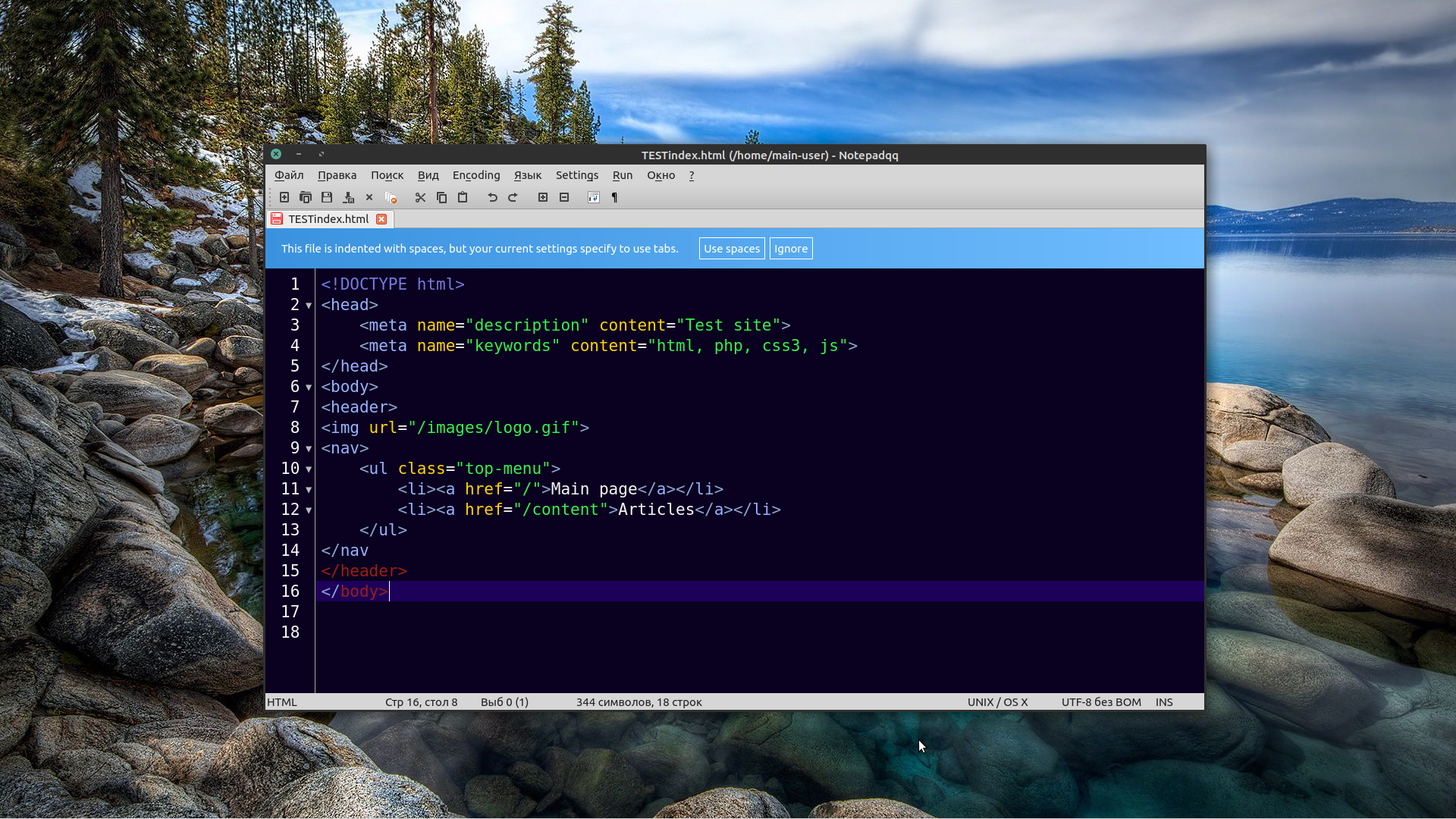Image resolution: width=1456 pixels, height=819 pixels.
Task: Click the UTF-8 без BOM encoding indicator
Action: click(x=1101, y=702)
